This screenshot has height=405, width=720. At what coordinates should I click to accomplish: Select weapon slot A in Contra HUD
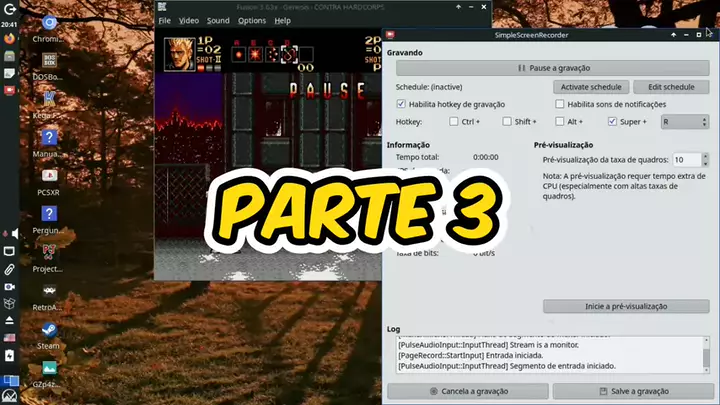pyautogui.click(x=238, y=55)
